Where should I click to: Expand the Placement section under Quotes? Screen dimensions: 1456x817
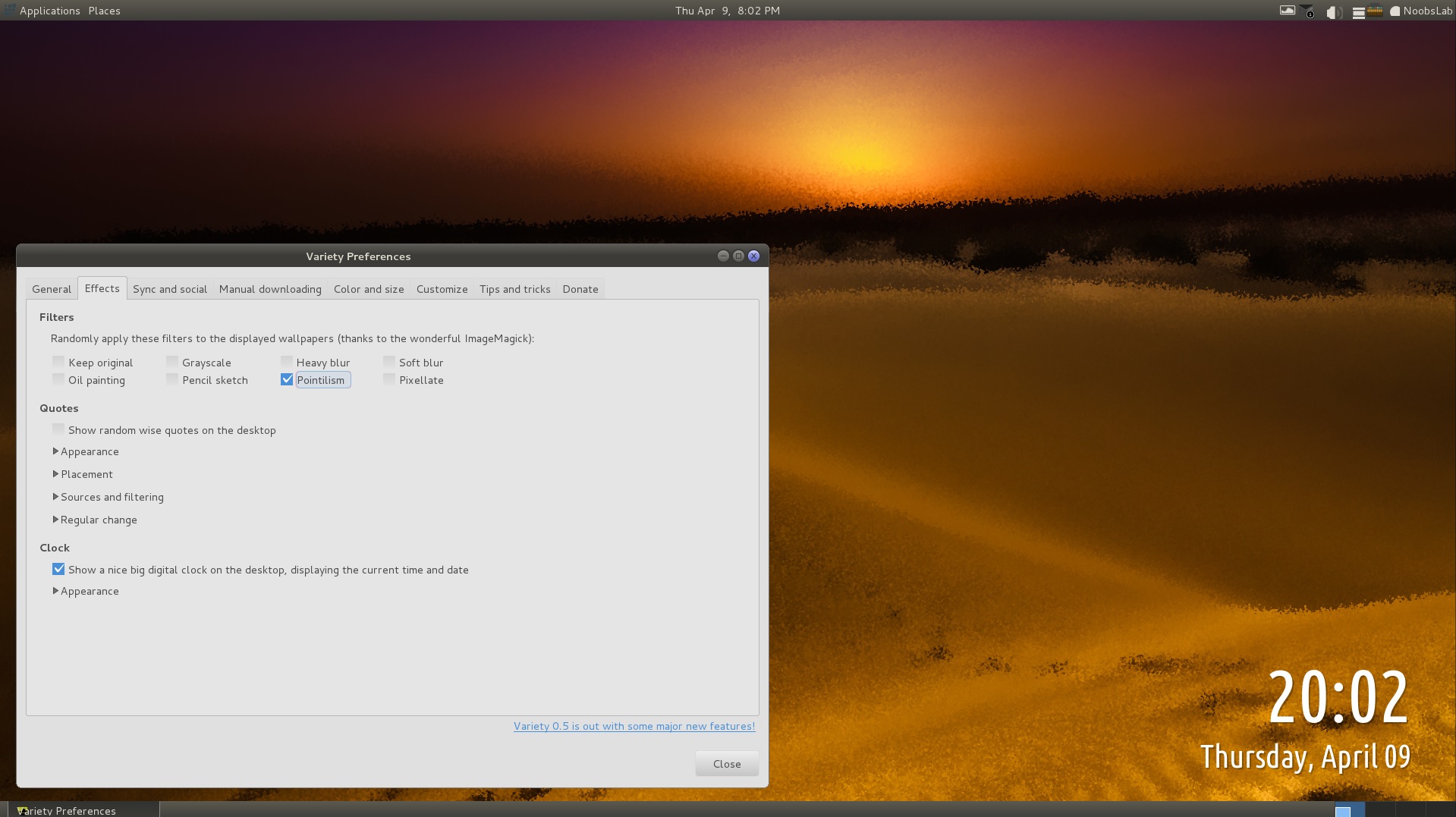tap(83, 474)
